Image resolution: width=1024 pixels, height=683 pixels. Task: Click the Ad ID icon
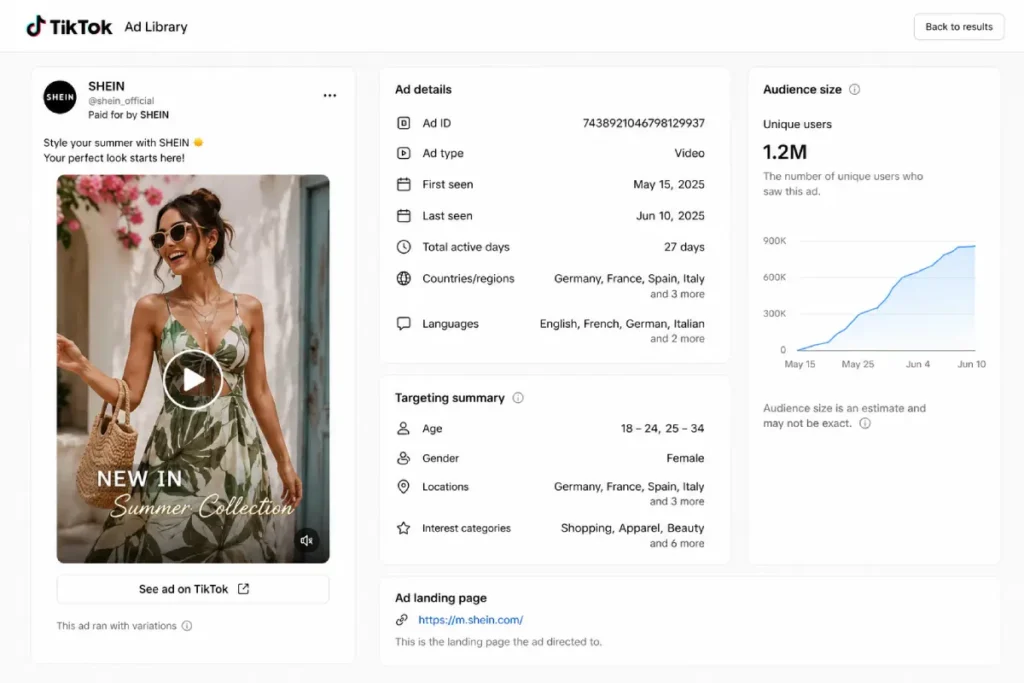point(404,123)
